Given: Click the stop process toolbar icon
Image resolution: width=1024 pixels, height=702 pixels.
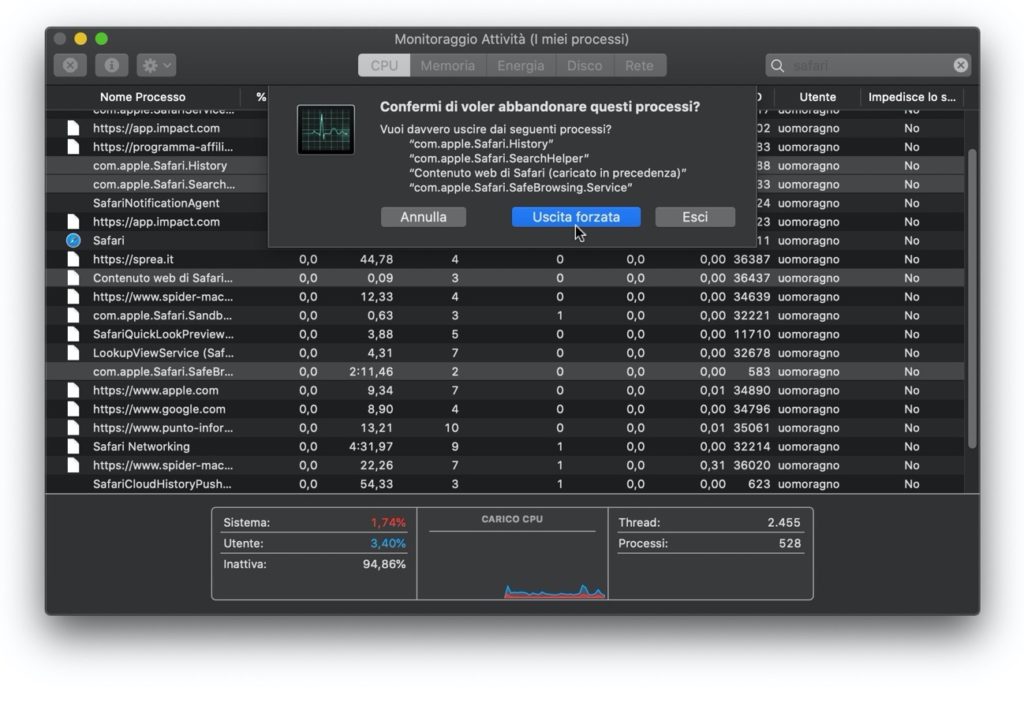Looking at the screenshot, I should click(x=70, y=65).
